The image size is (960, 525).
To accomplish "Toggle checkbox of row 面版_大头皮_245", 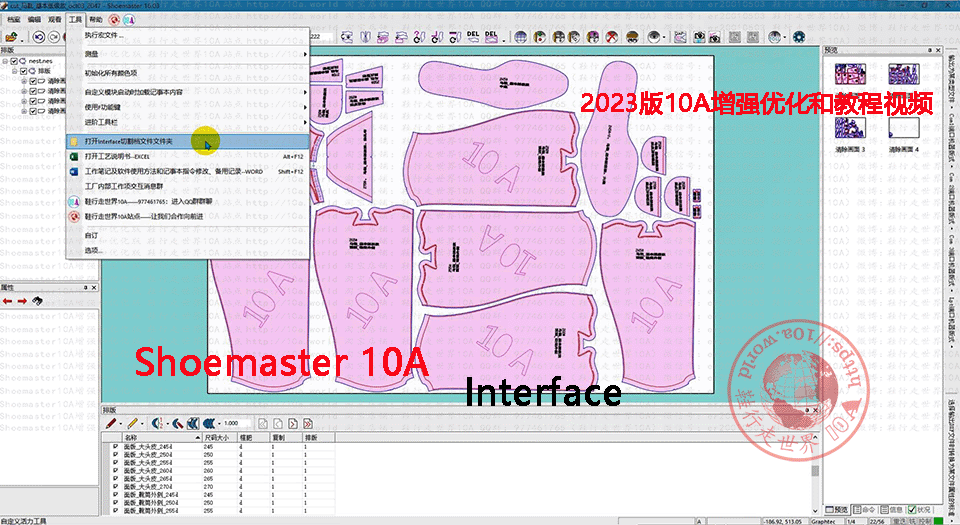I will [115, 447].
